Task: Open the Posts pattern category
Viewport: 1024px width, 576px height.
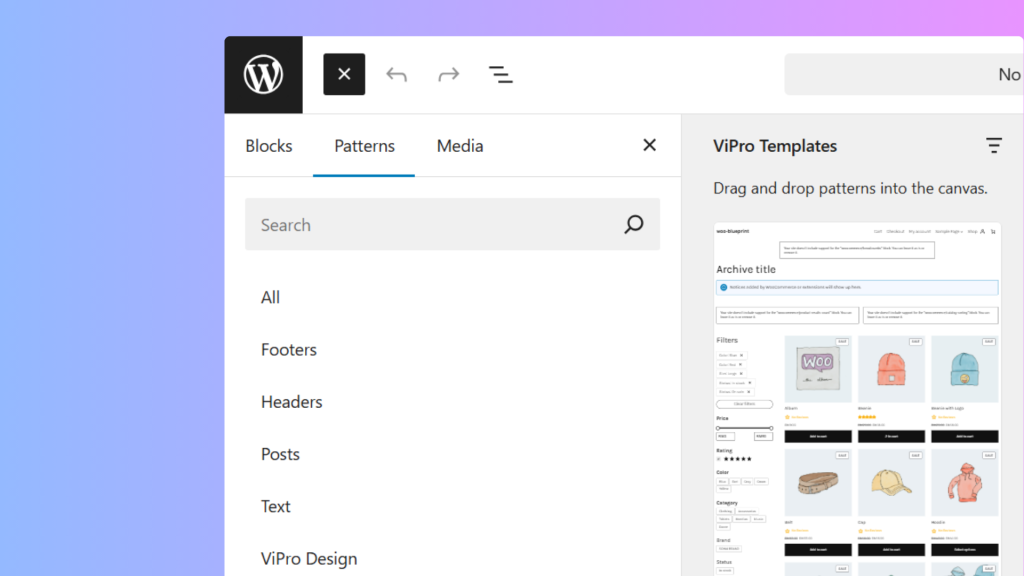Action: (281, 454)
